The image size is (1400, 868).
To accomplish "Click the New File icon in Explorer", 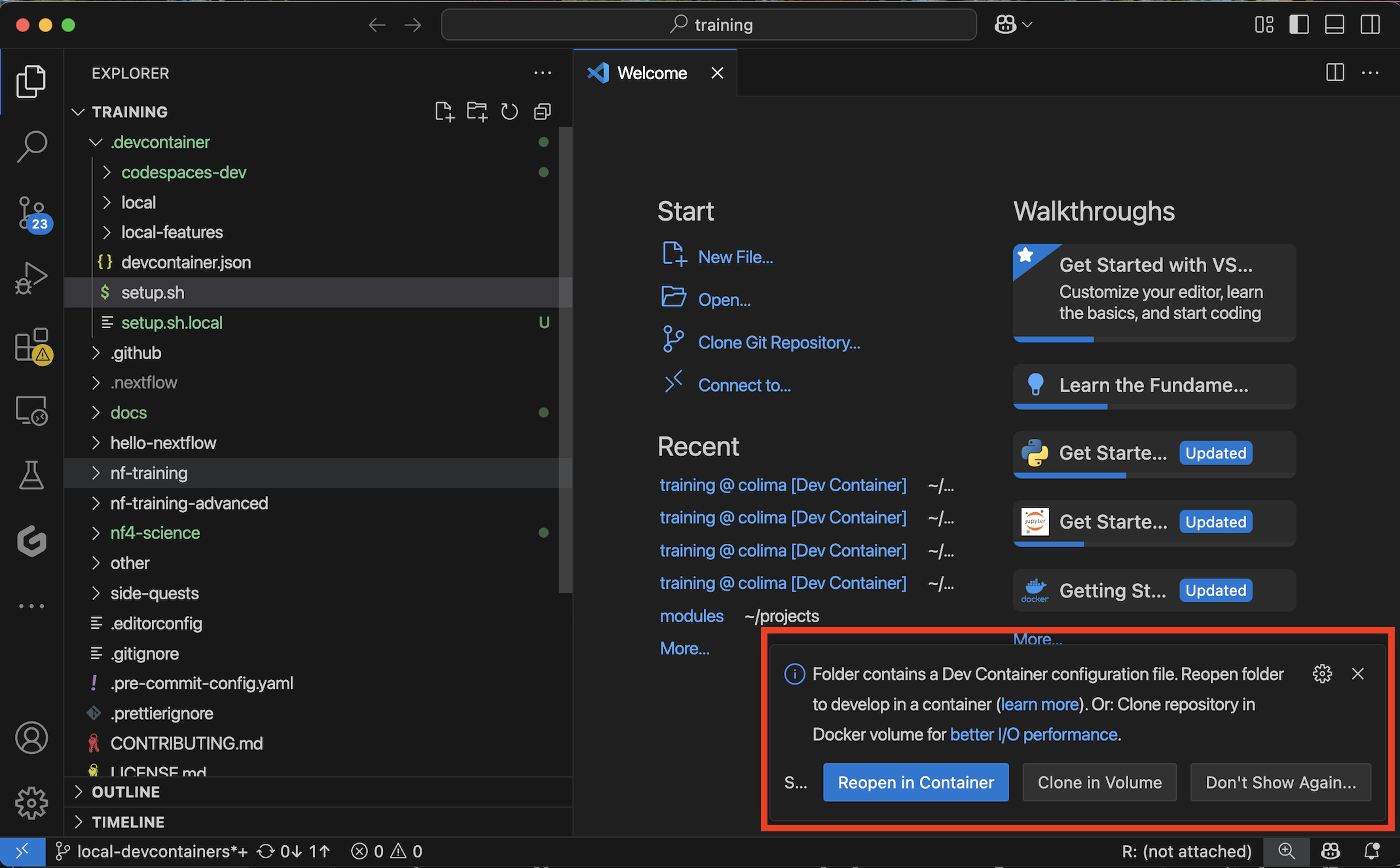I will pyautogui.click(x=444, y=111).
